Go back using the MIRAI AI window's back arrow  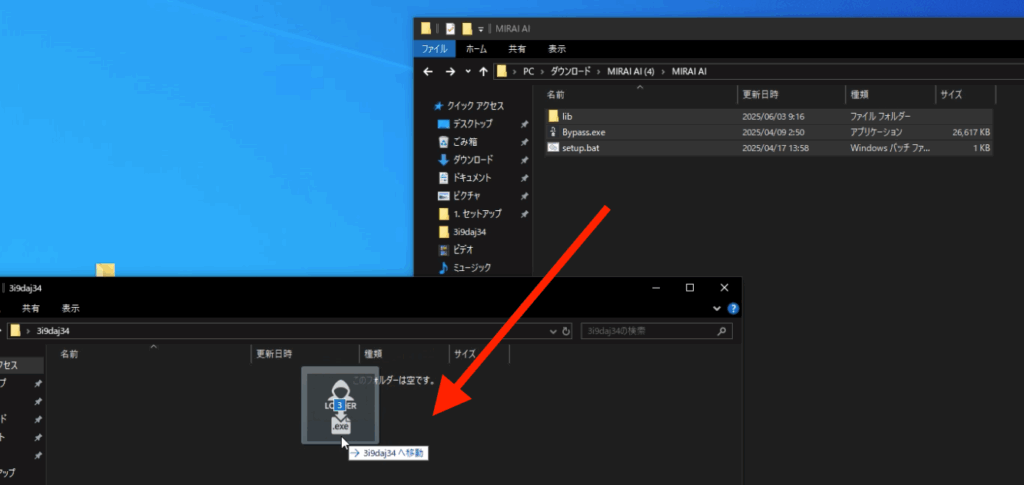[x=428, y=72]
